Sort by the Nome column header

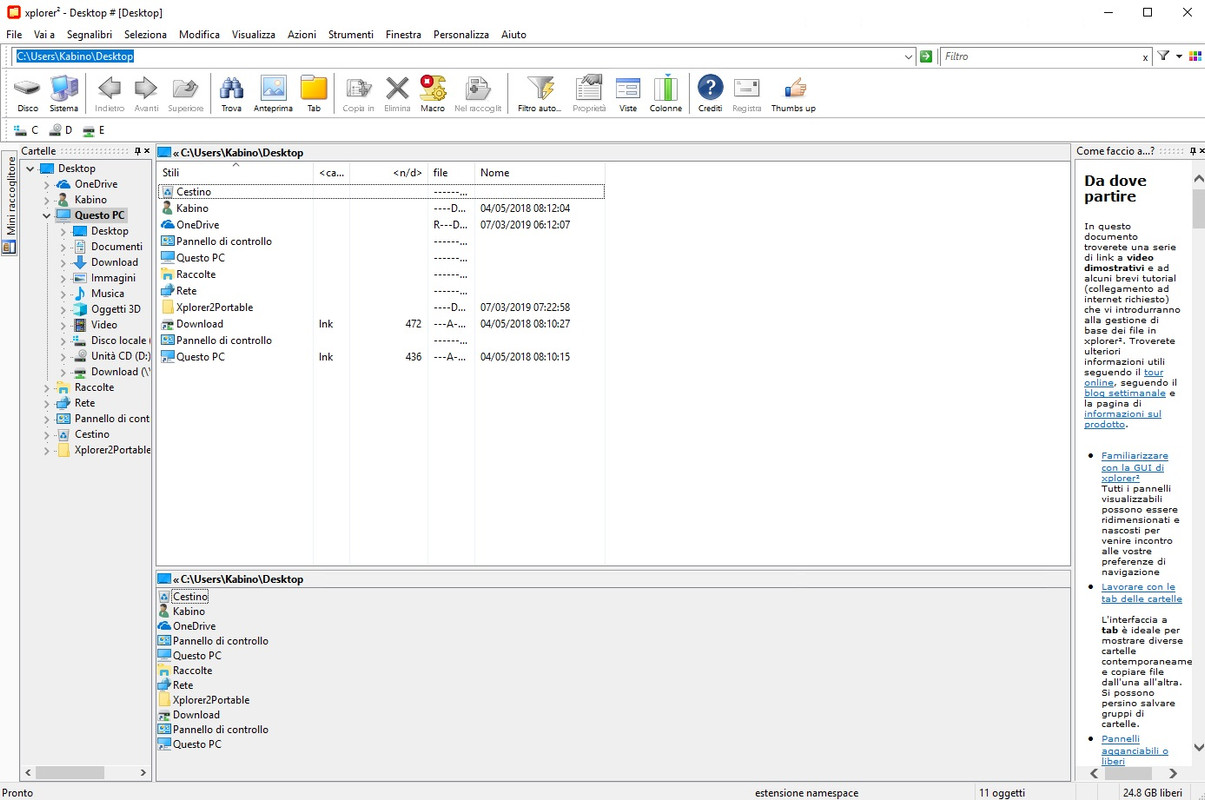[x=540, y=173]
